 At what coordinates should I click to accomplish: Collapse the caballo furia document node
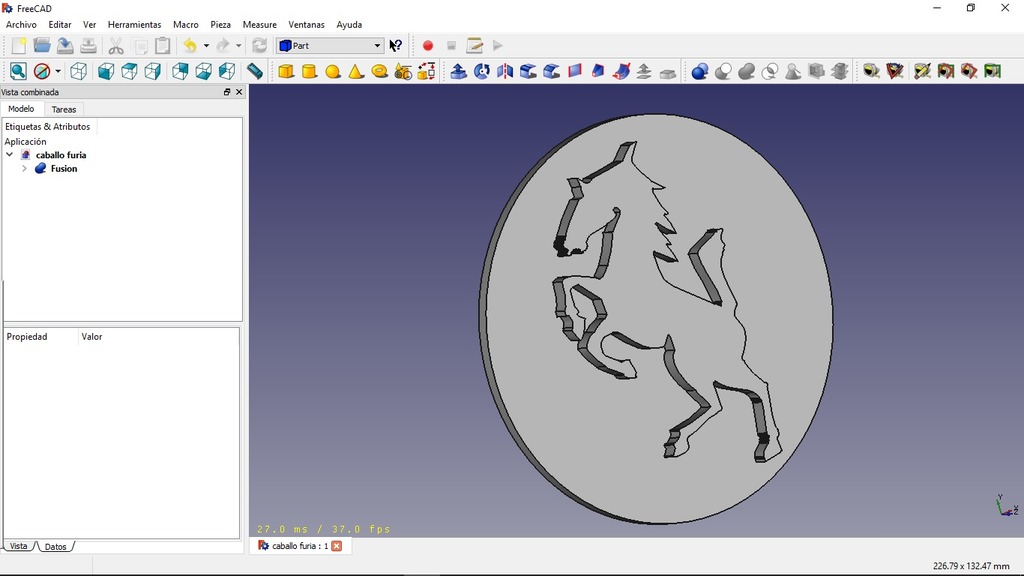[10, 155]
